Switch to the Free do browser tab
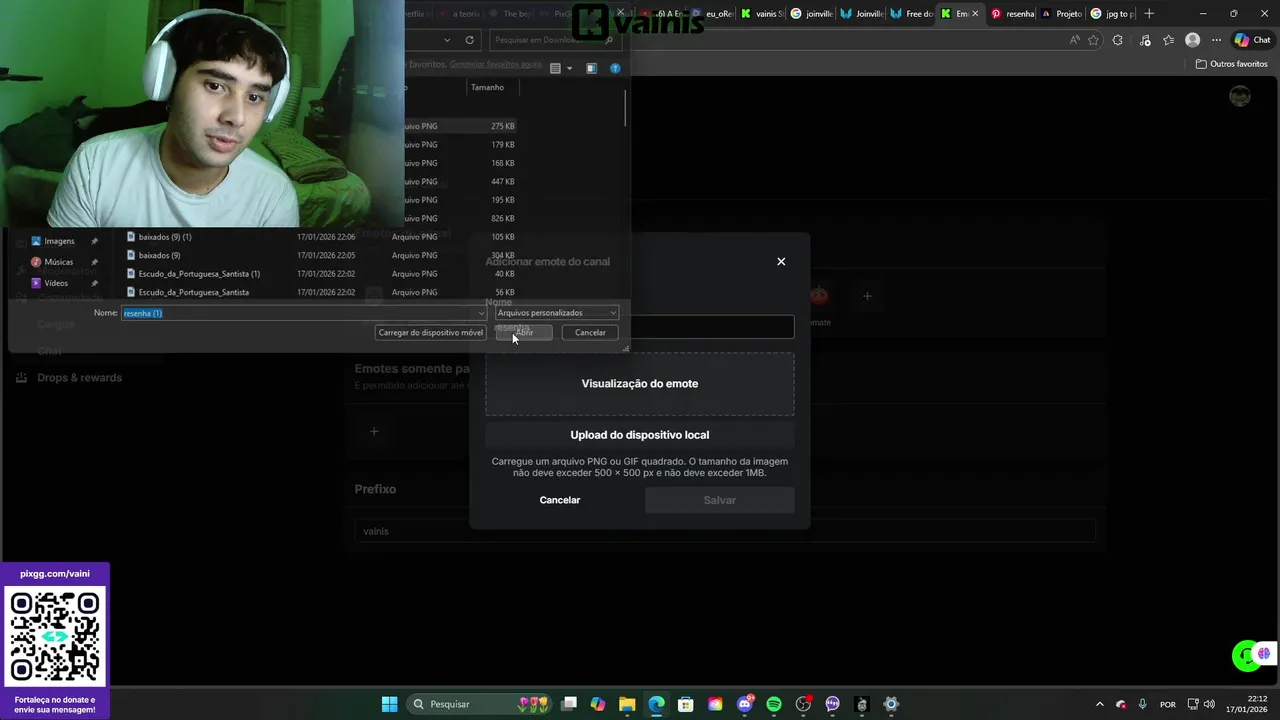 (911, 14)
